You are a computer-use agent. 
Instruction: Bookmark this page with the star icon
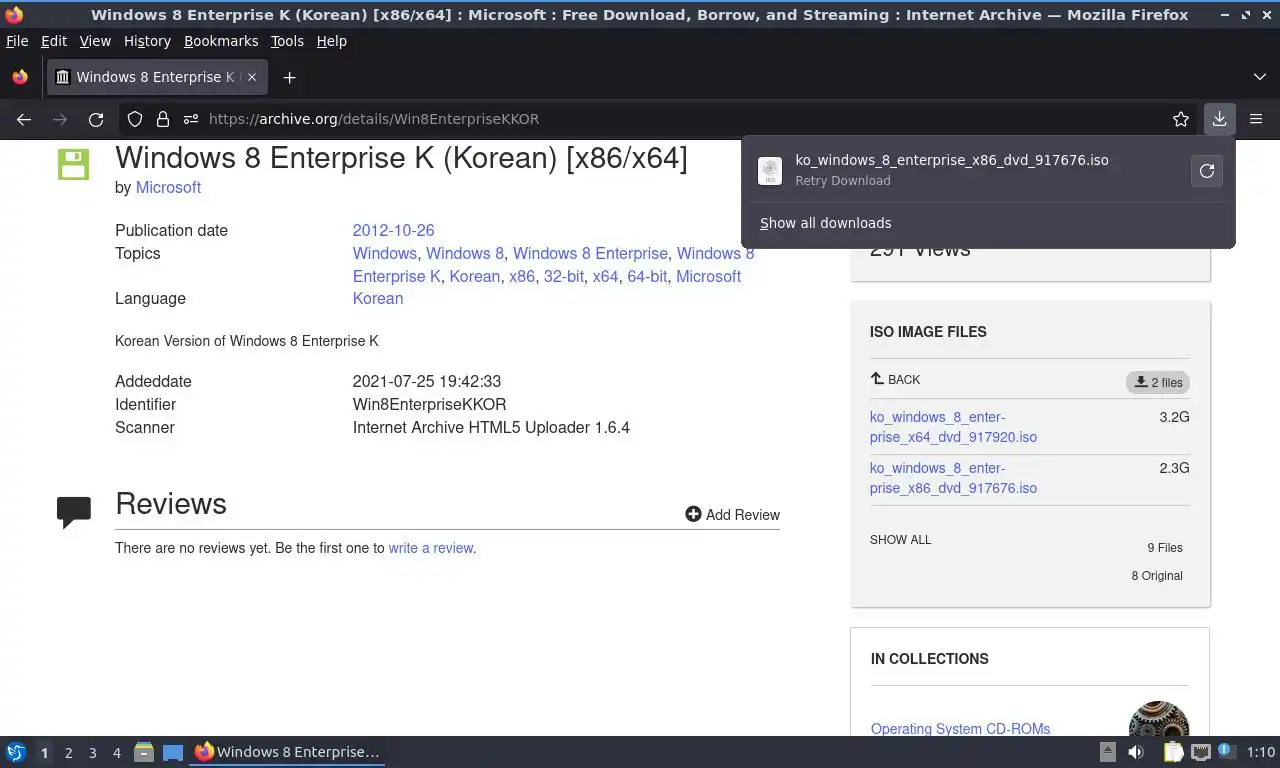point(1181,119)
